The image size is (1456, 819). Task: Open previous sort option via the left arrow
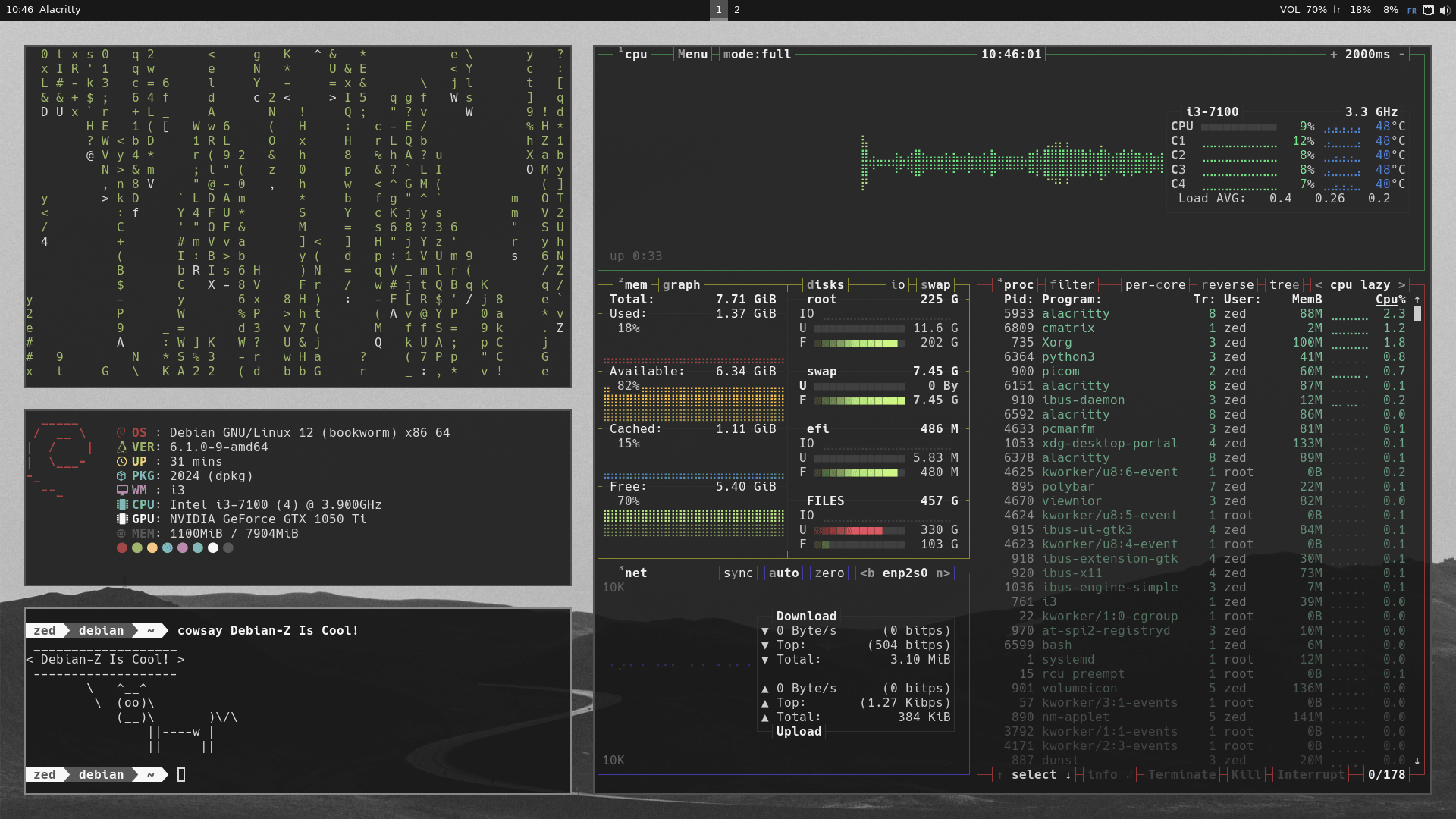coord(1316,284)
